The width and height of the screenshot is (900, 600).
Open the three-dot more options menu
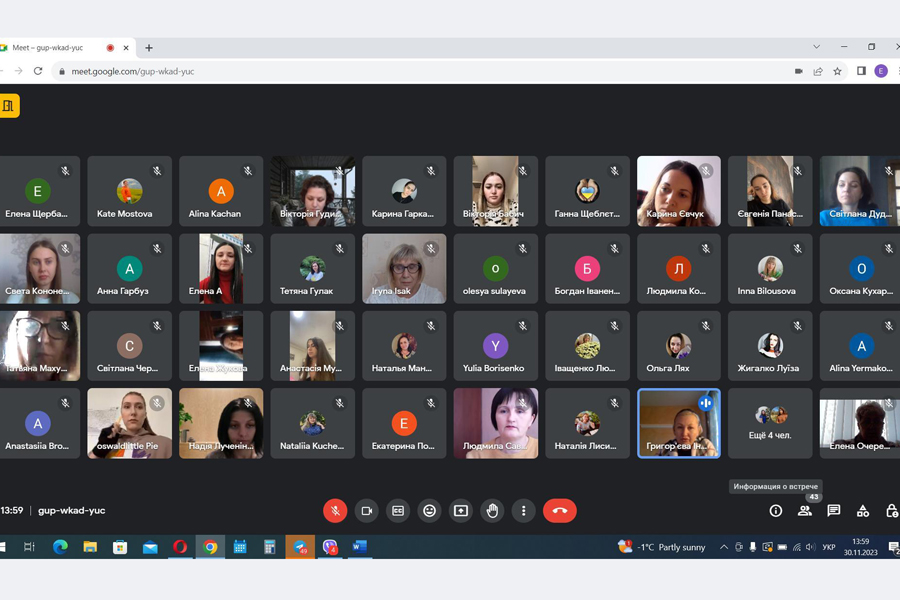tap(523, 510)
